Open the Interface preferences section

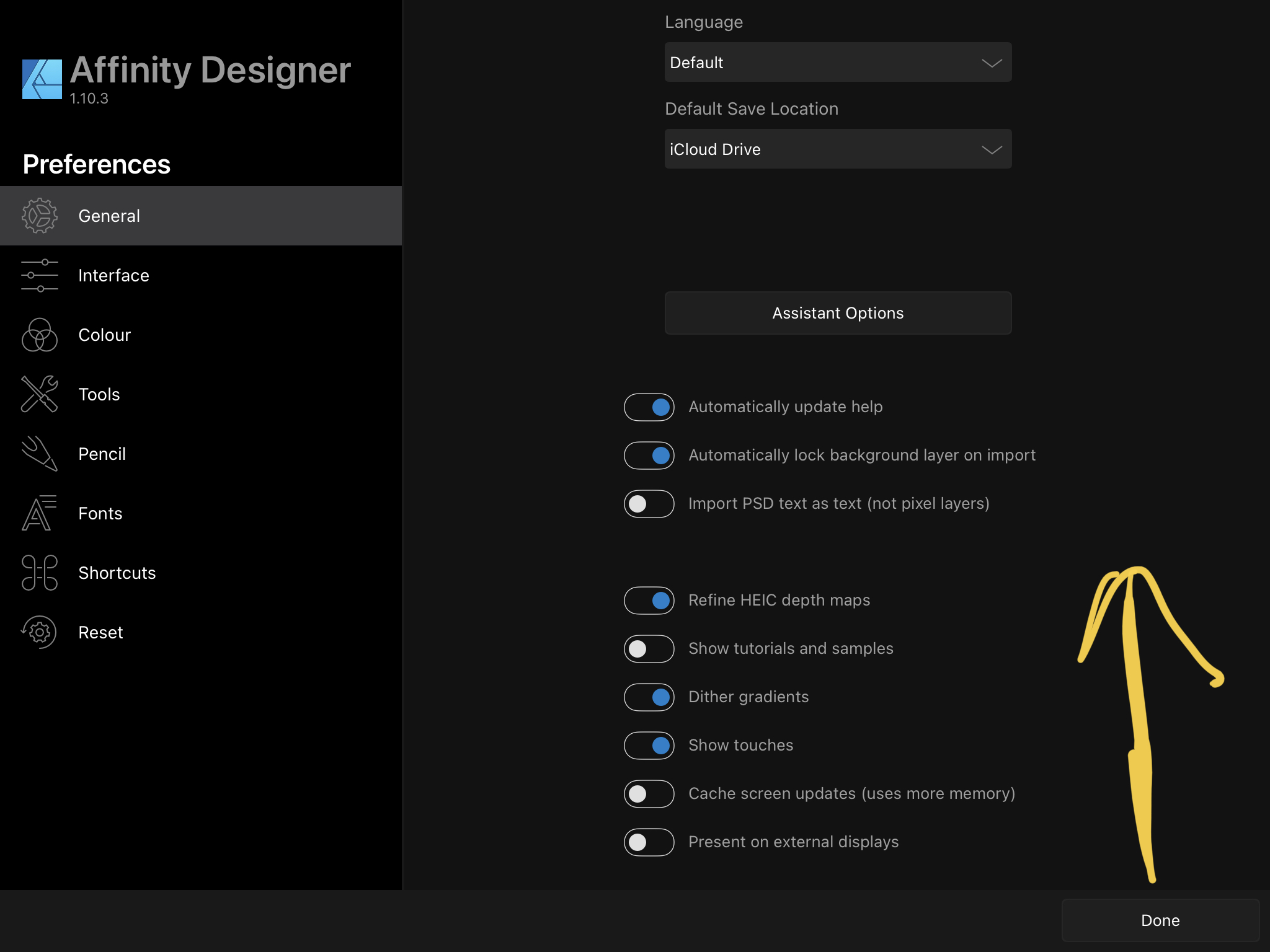pyautogui.click(x=201, y=275)
